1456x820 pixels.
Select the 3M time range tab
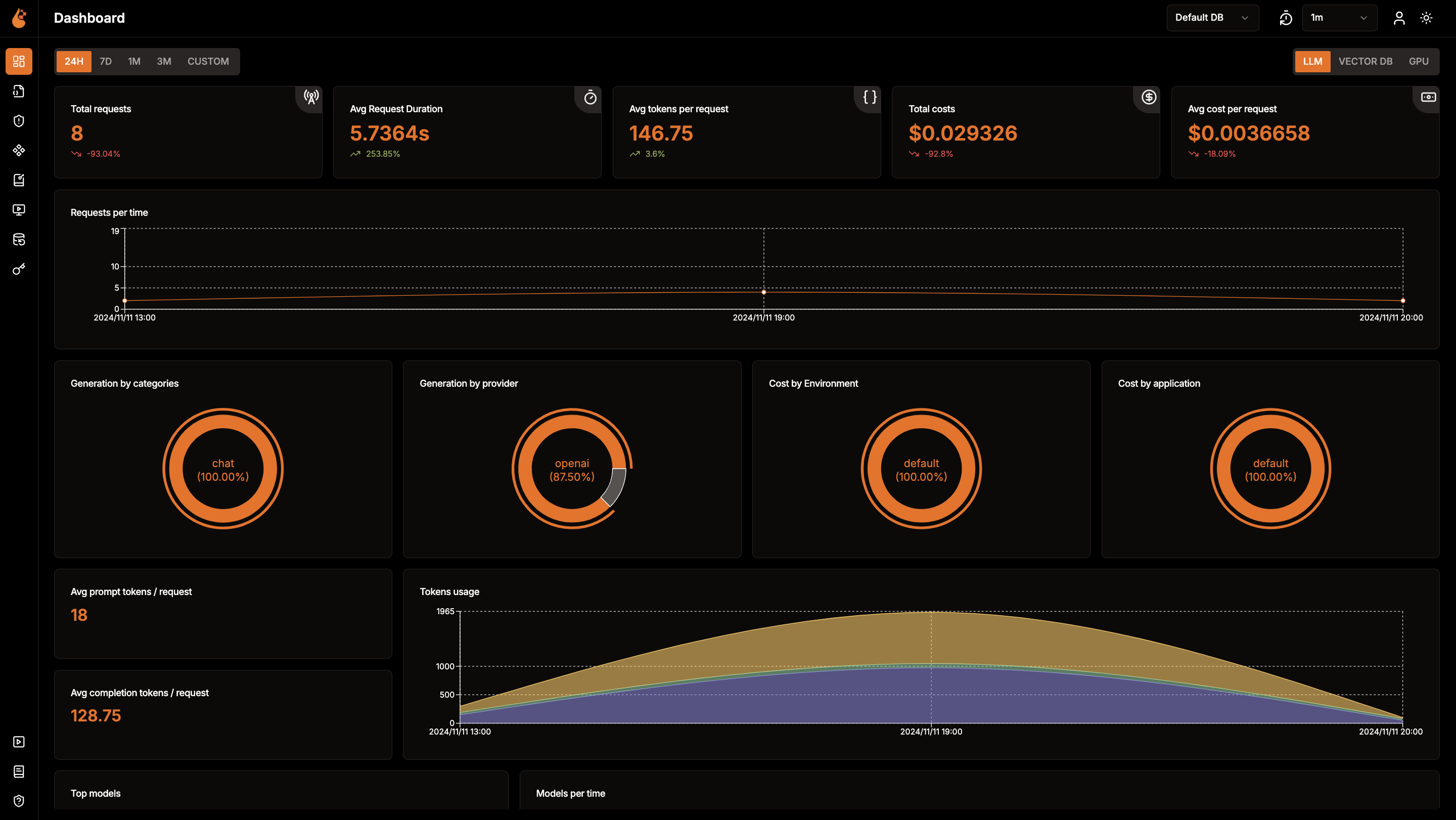(164, 62)
